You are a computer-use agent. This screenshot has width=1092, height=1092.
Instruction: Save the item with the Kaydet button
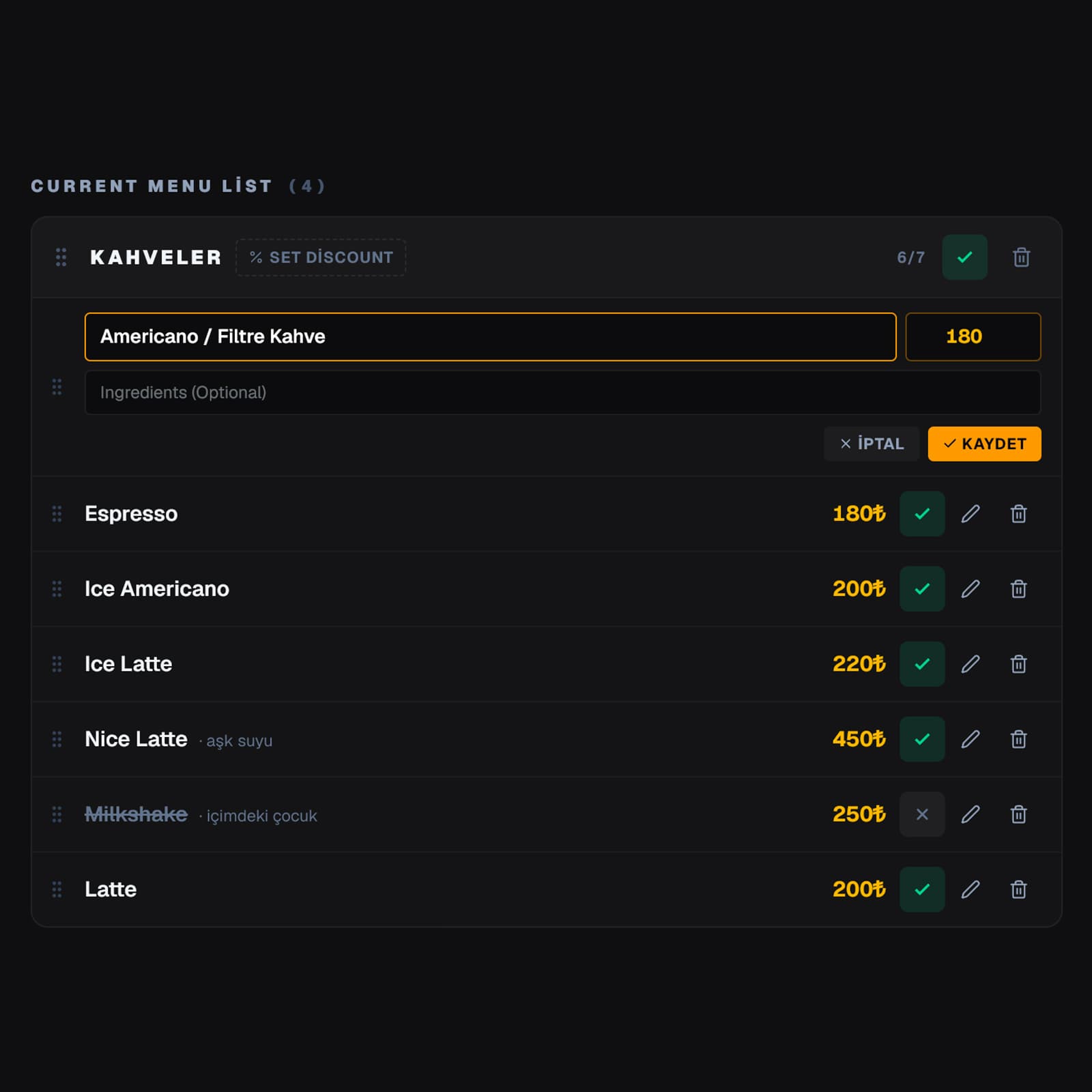click(x=984, y=444)
